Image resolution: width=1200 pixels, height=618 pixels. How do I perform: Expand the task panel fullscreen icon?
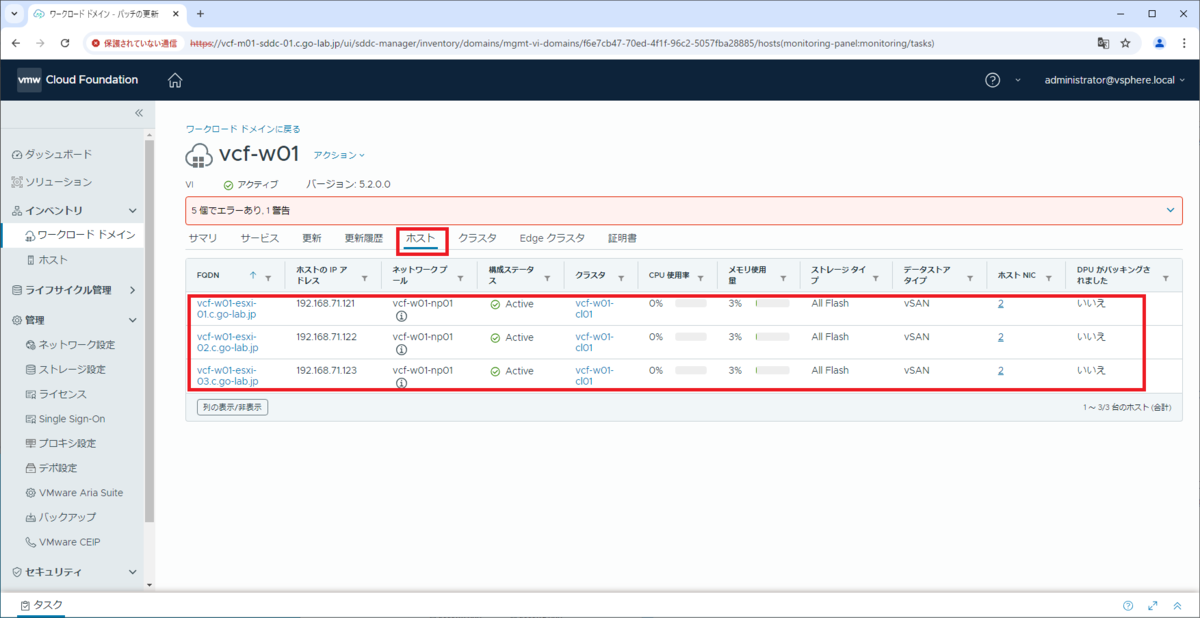pos(1153,605)
